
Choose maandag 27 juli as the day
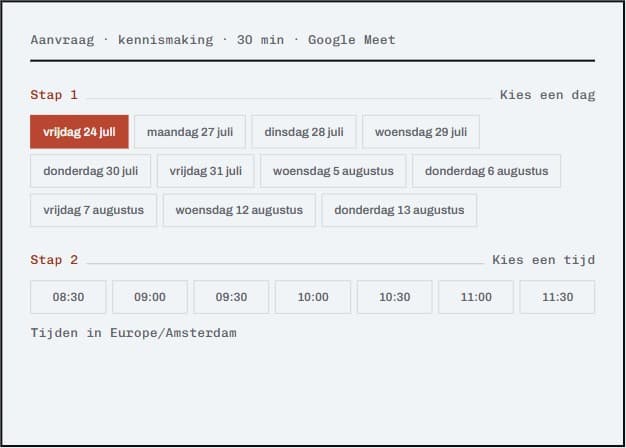(190, 132)
